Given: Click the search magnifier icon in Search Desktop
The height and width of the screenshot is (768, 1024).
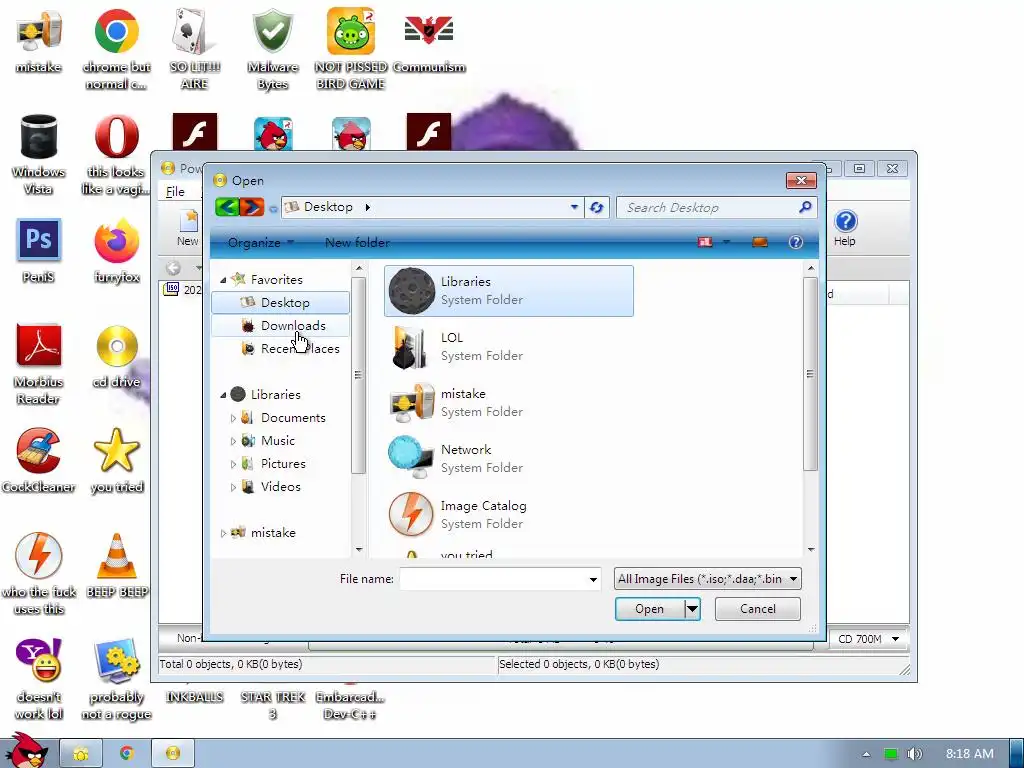Looking at the screenshot, I should pos(805,207).
